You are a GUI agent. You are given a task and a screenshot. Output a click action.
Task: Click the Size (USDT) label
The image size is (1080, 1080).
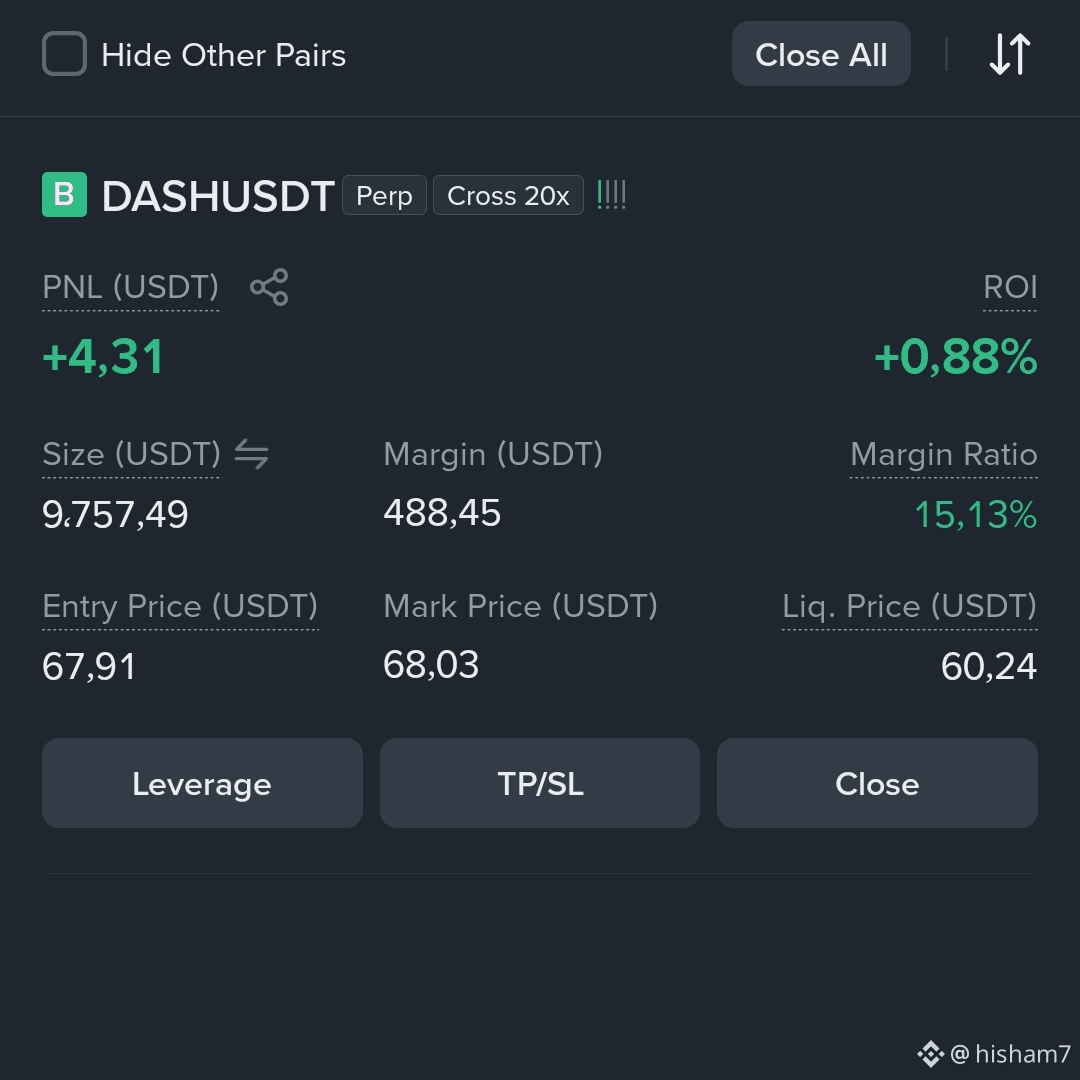[x=132, y=455]
